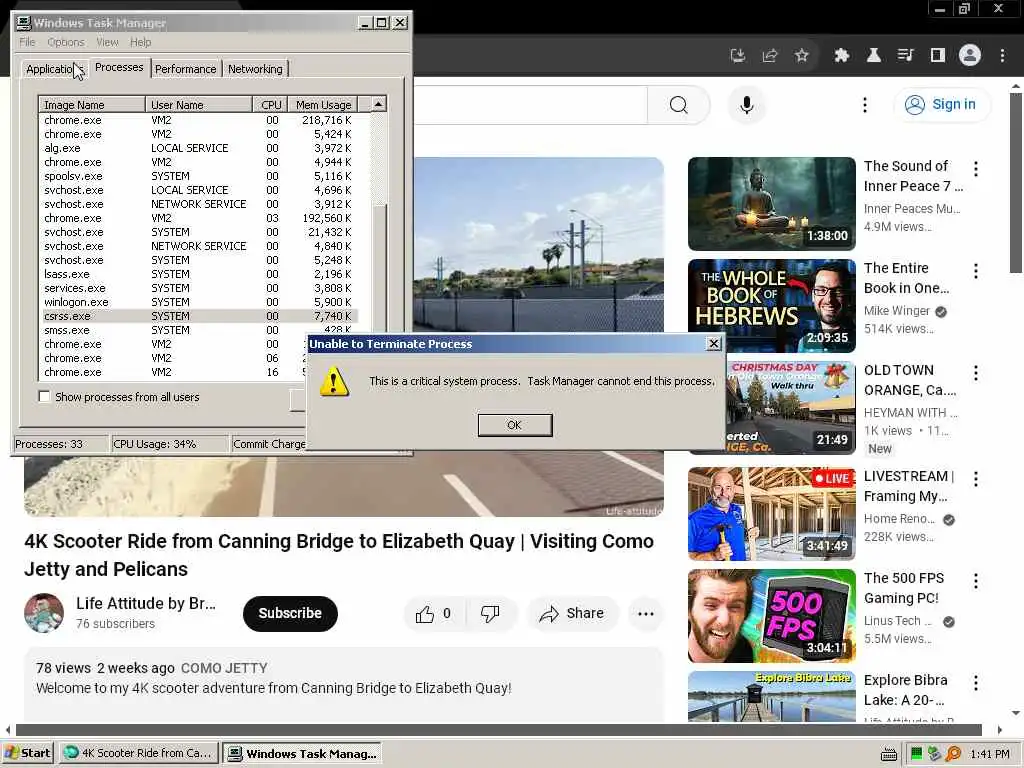Select alg.exe process row
Screen dimensions: 1024x768
pos(198,148)
